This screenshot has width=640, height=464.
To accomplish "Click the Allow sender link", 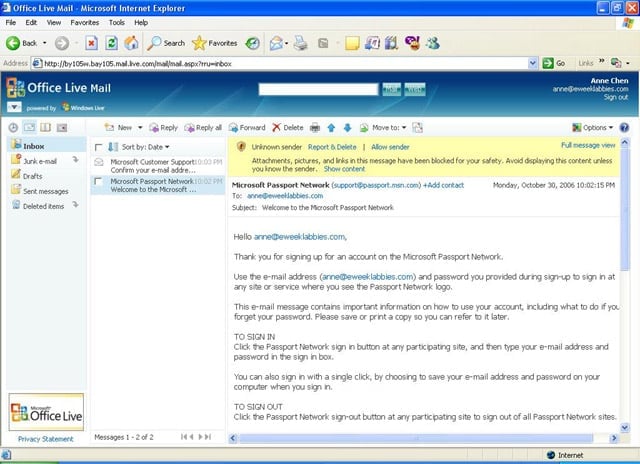I will pos(390,147).
